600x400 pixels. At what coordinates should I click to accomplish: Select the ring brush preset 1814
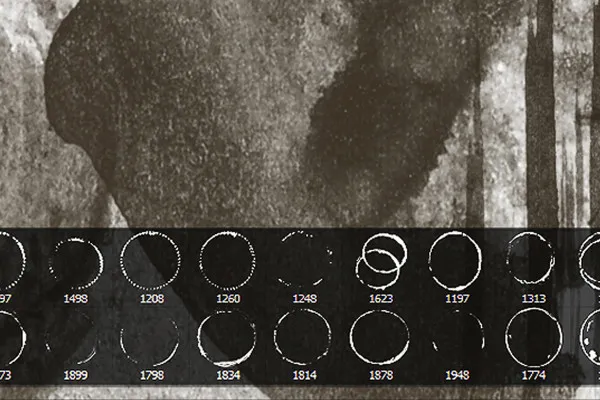pos(303,337)
